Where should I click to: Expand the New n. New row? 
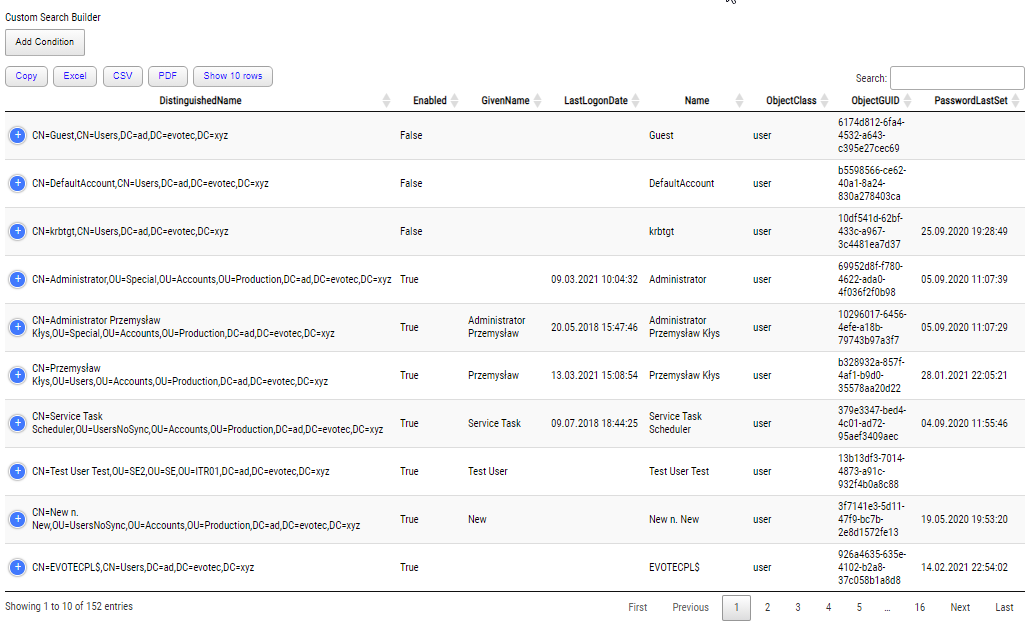[x=17, y=519]
